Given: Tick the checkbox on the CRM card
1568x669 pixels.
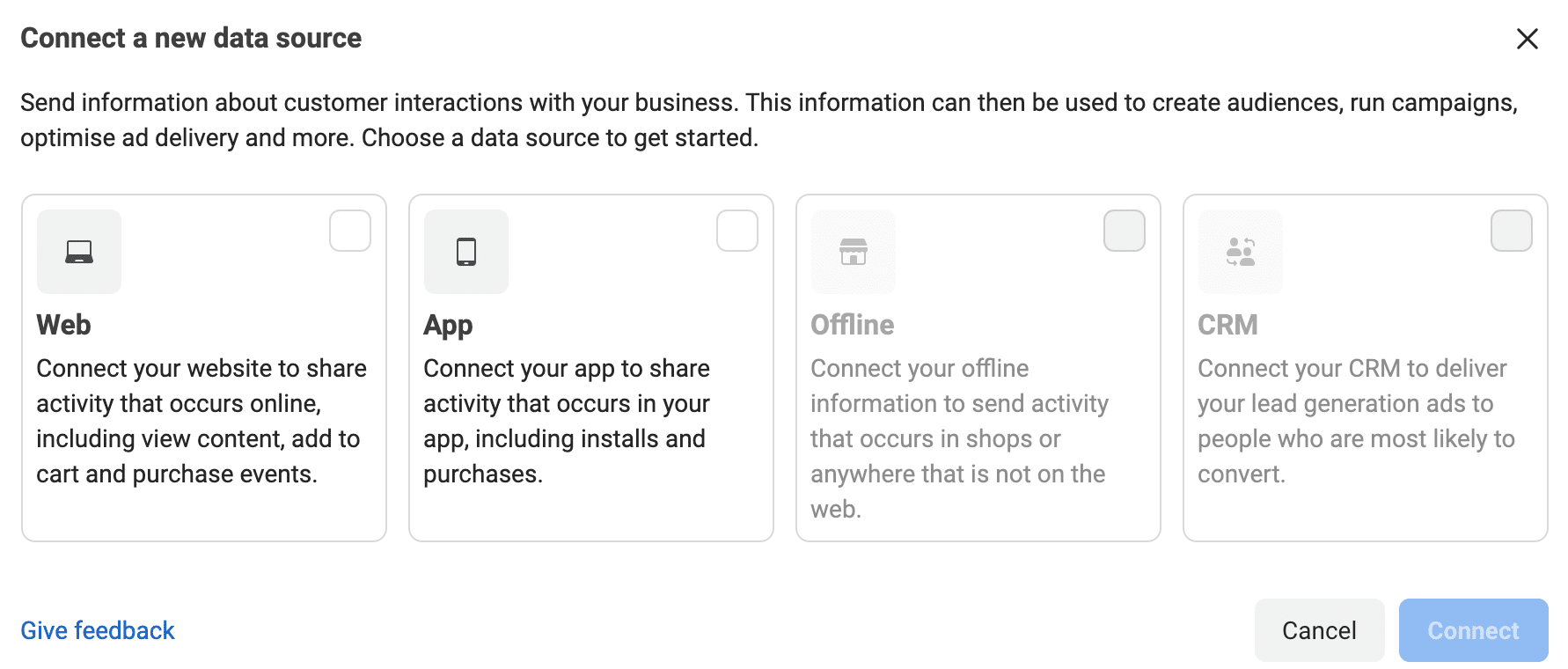Looking at the screenshot, I should coord(1512,231).
